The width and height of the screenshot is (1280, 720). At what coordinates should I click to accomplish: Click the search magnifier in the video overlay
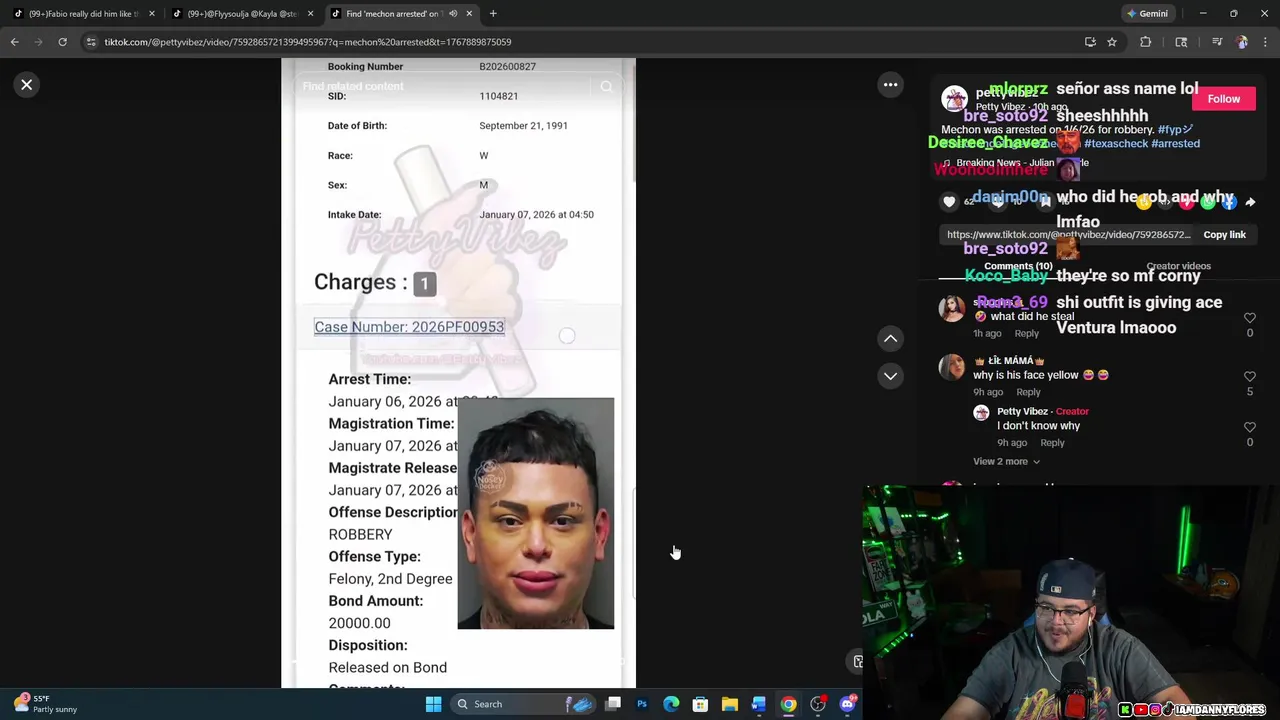click(x=606, y=87)
